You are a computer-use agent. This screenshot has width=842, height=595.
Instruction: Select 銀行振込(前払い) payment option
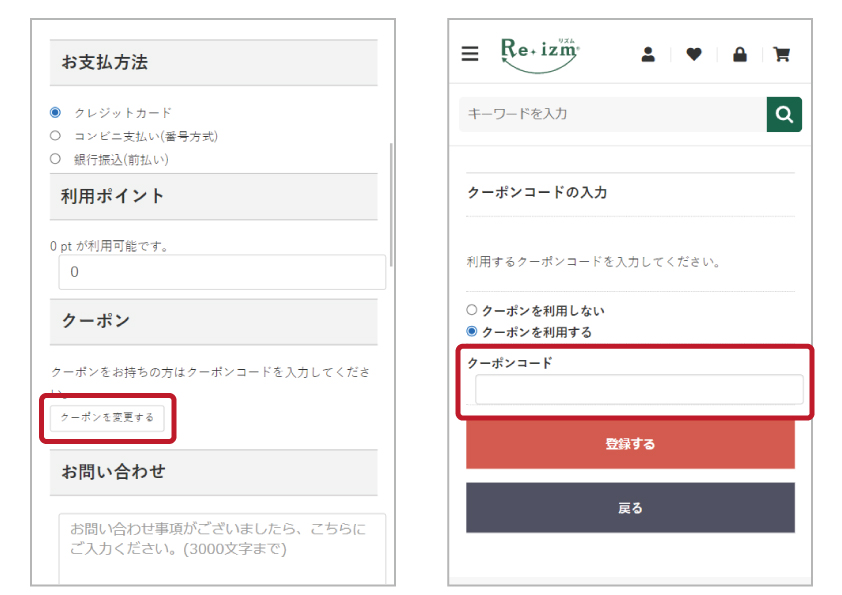pos(55,159)
